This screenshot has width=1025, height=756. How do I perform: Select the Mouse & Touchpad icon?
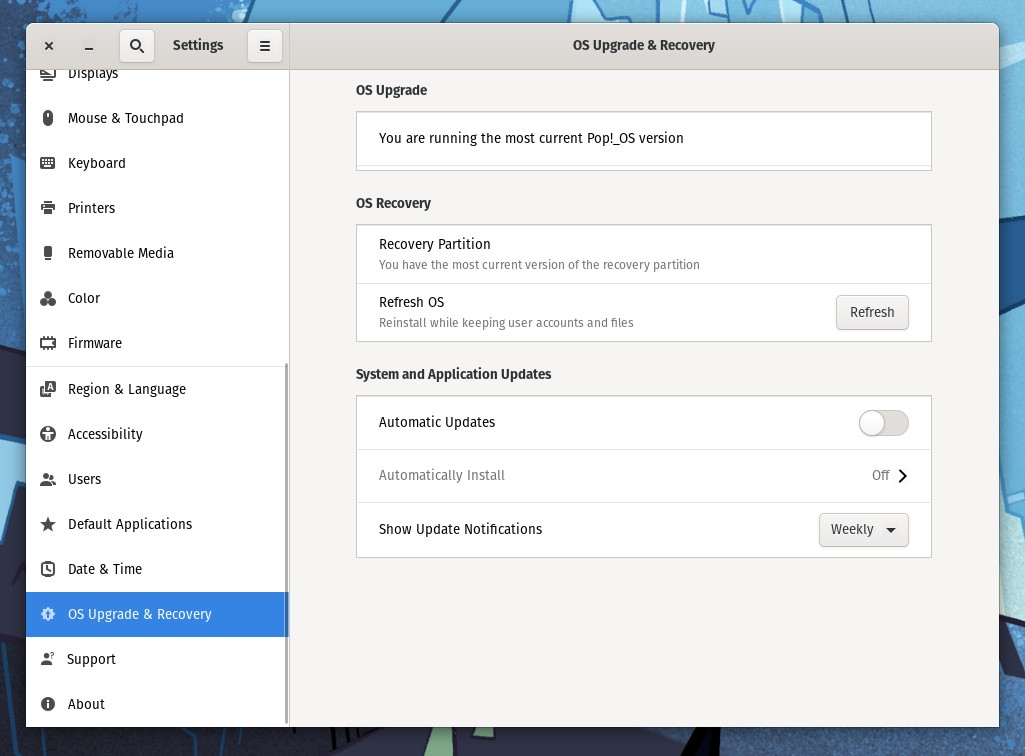tap(48, 118)
